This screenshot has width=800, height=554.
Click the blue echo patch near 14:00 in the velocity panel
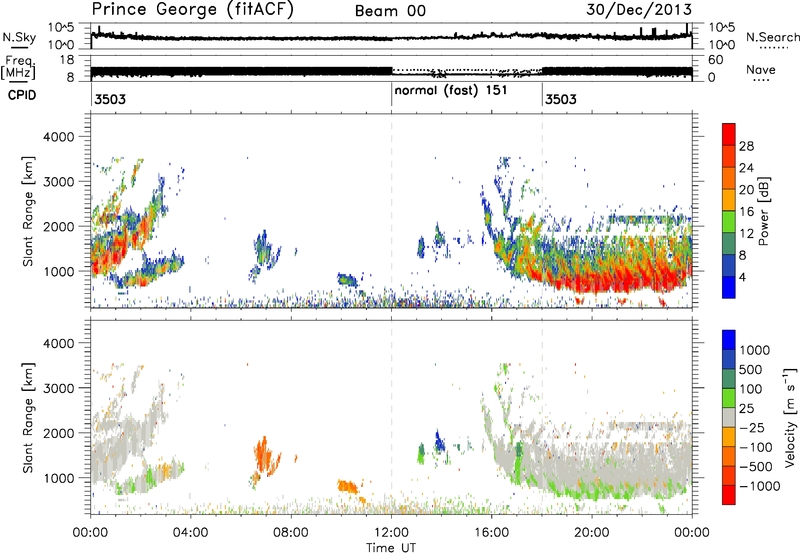(x=439, y=441)
